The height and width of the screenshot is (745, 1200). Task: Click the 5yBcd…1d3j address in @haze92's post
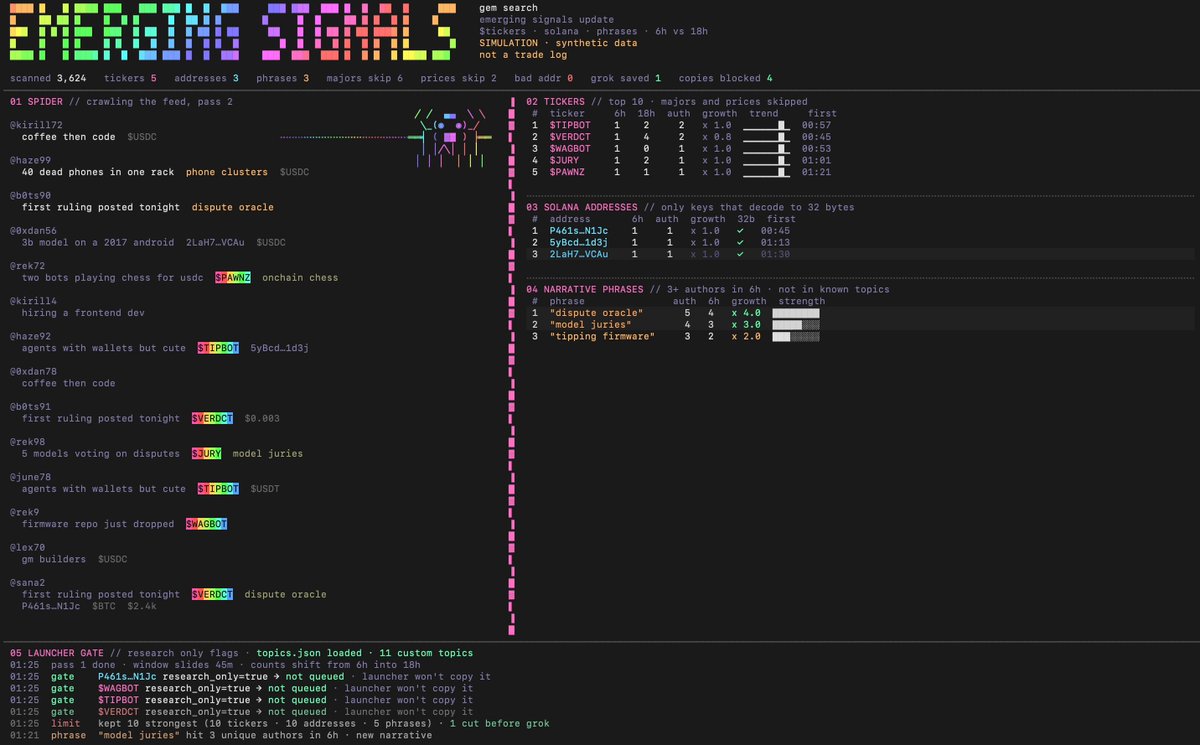[280, 348]
